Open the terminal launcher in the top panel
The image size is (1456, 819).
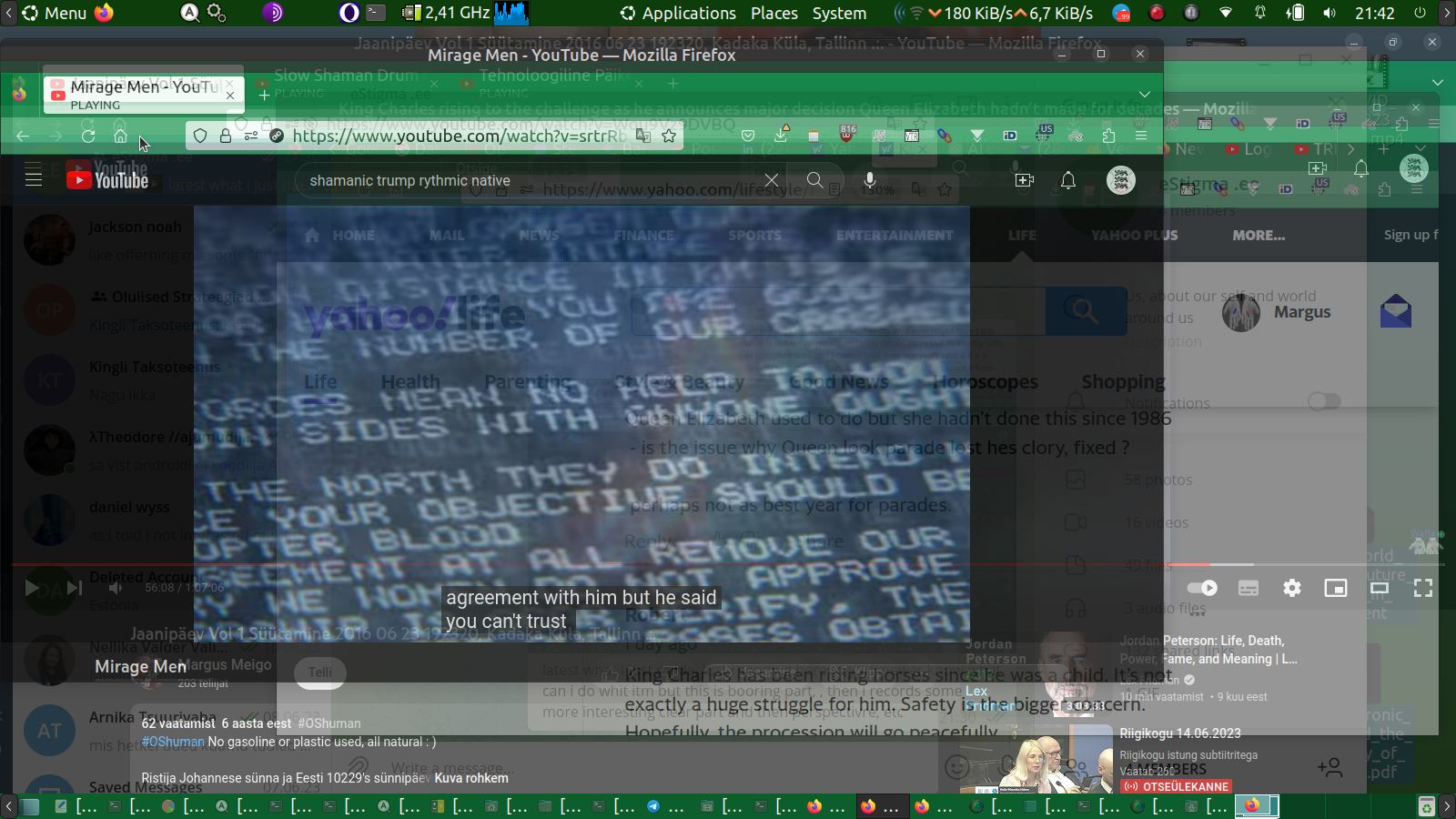[376, 13]
